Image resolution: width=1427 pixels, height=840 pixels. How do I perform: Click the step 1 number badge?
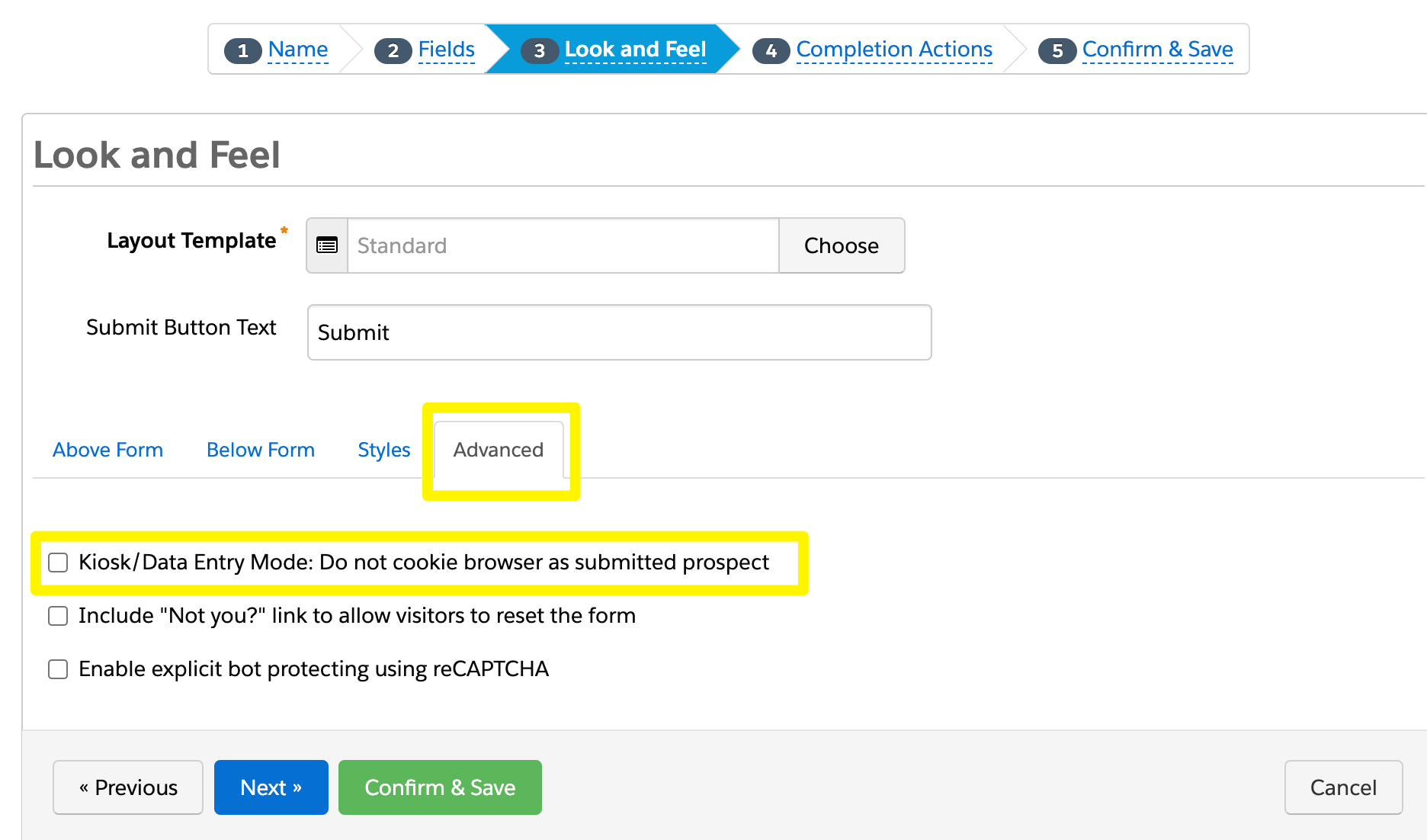[x=243, y=50]
